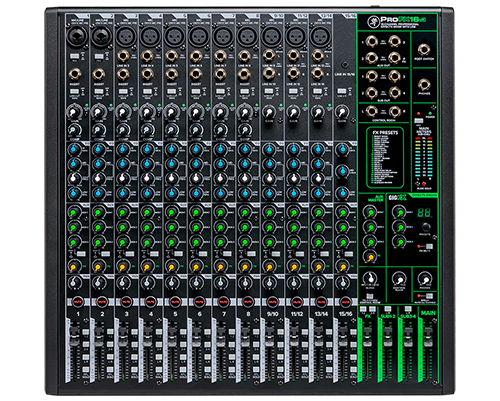Click the channel 1 combo XLR input
500x401 pixels.
pyautogui.click(x=76, y=36)
